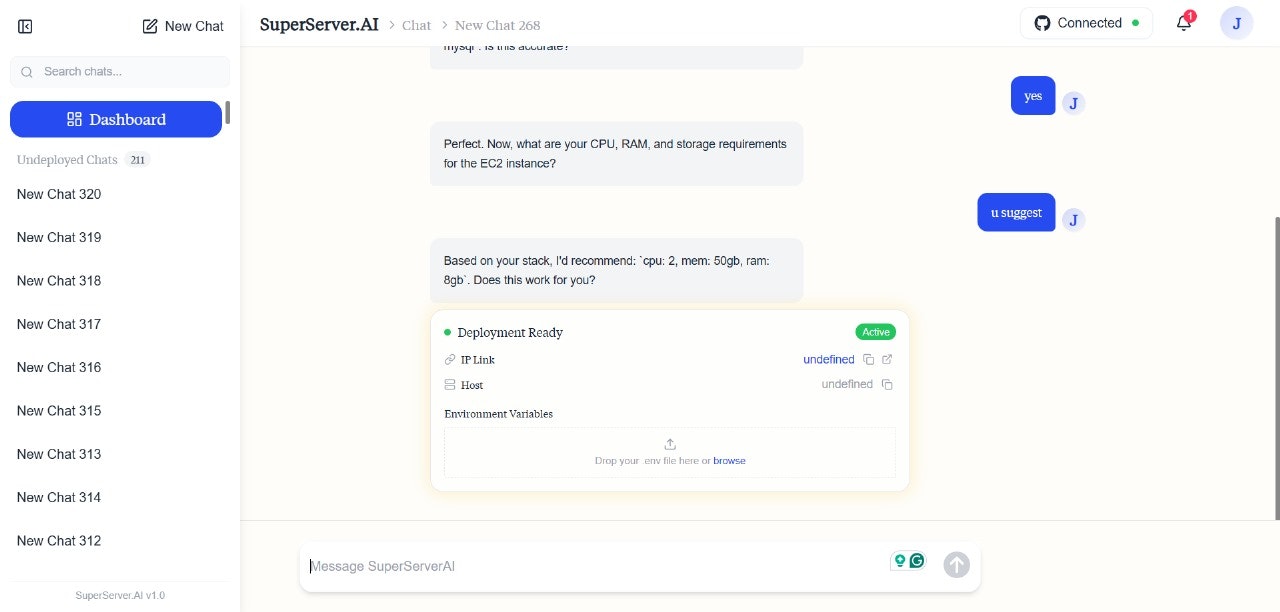
Task: Expand the Undeployed Chats section
Action: 67,160
